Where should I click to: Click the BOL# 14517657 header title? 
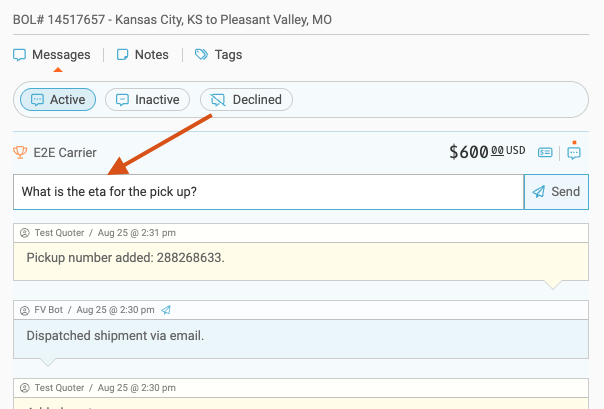pos(173,20)
